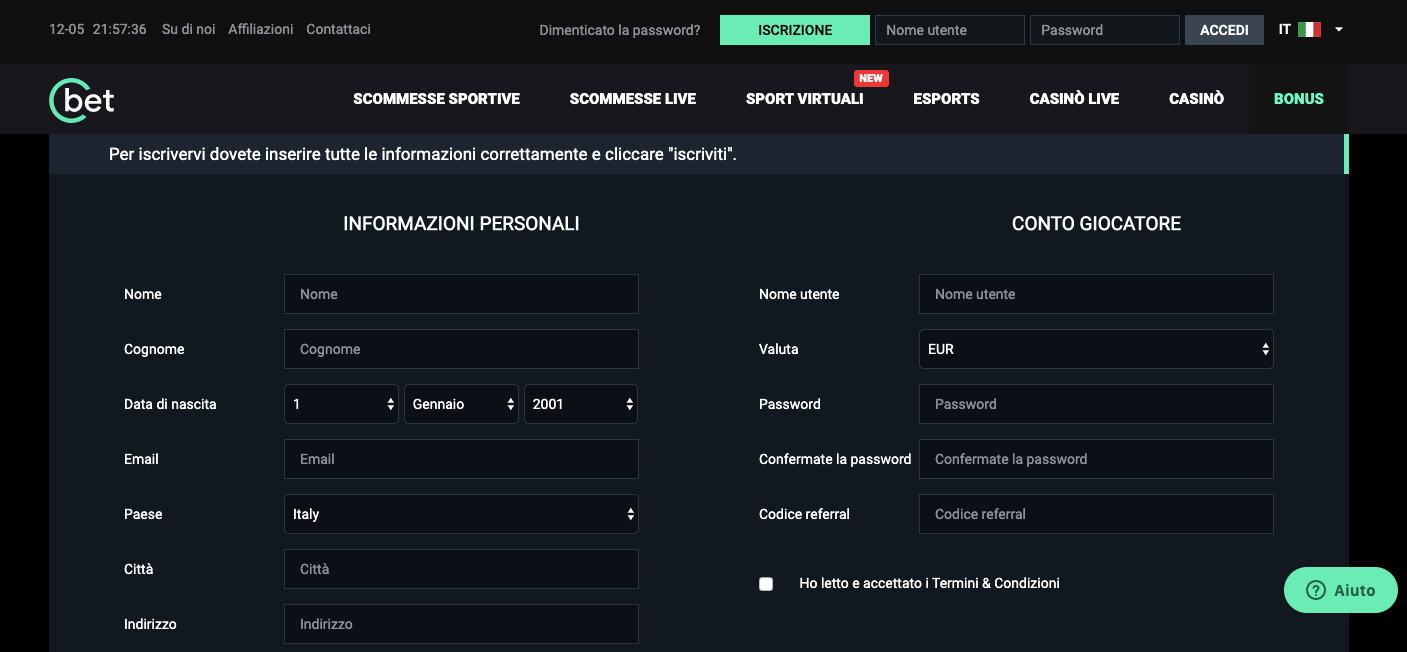Click the Italian flag language icon
This screenshot has height=652, width=1407.
coord(1309,29)
